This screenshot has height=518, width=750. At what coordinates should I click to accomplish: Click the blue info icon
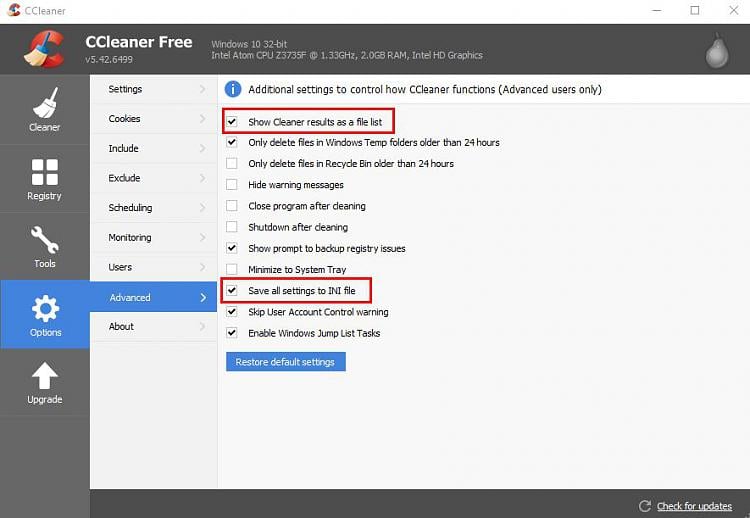(233, 89)
